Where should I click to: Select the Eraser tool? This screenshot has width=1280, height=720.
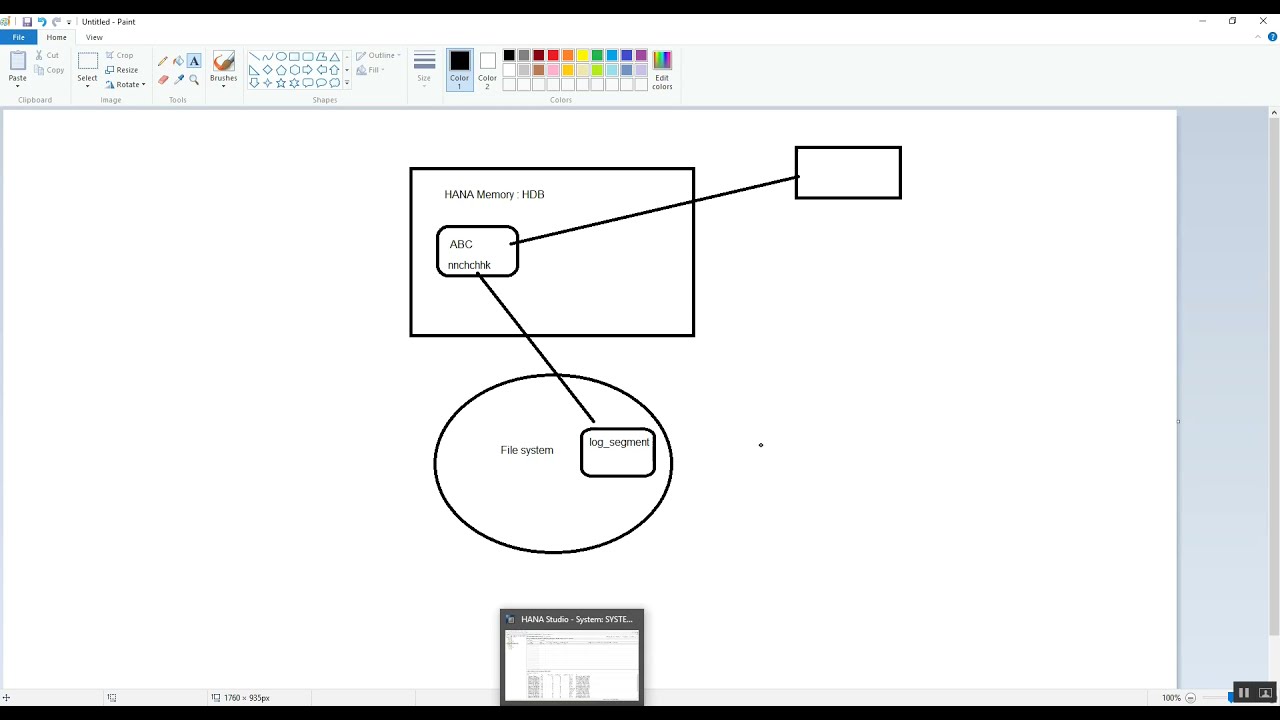click(x=163, y=80)
